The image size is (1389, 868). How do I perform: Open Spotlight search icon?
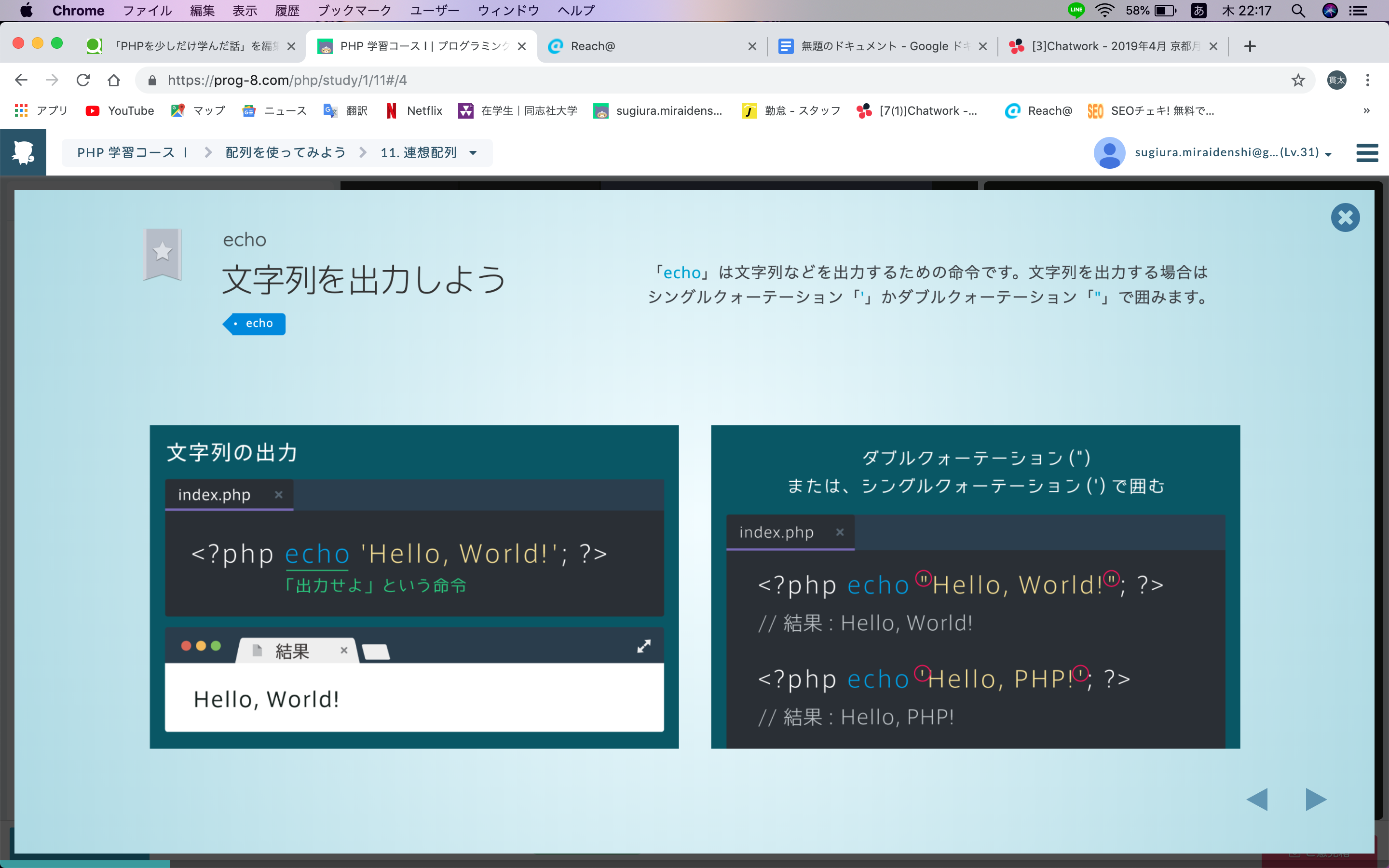tap(1298, 10)
